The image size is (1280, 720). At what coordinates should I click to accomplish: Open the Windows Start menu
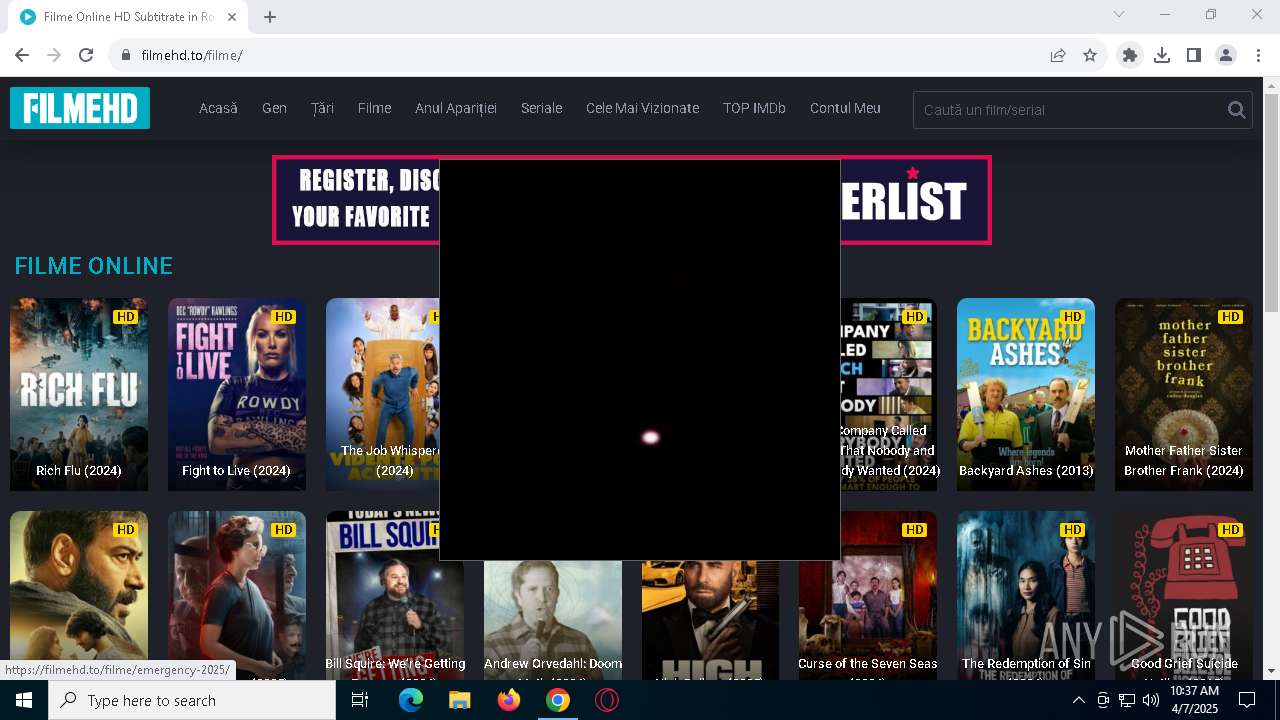pyautogui.click(x=24, y=700)
